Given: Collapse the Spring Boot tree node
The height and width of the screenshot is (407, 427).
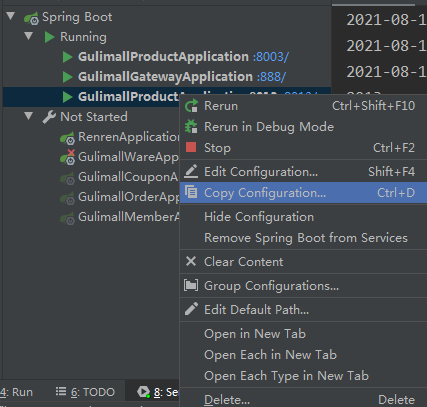Looking at the screenshot, I should 11,16.
